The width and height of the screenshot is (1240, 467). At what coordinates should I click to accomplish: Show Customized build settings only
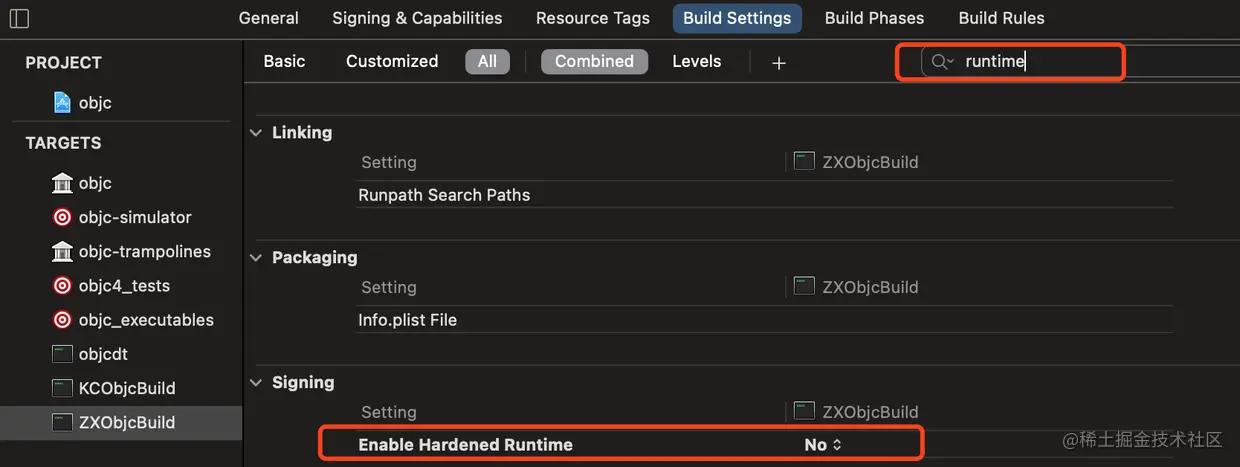(x=392, y=61)
